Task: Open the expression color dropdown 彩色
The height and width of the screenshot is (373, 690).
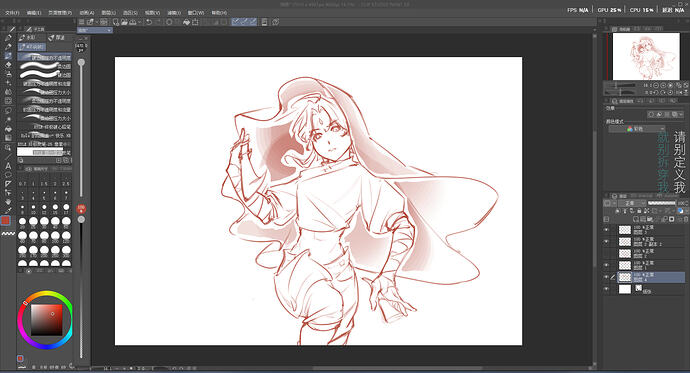Action: 637,129
